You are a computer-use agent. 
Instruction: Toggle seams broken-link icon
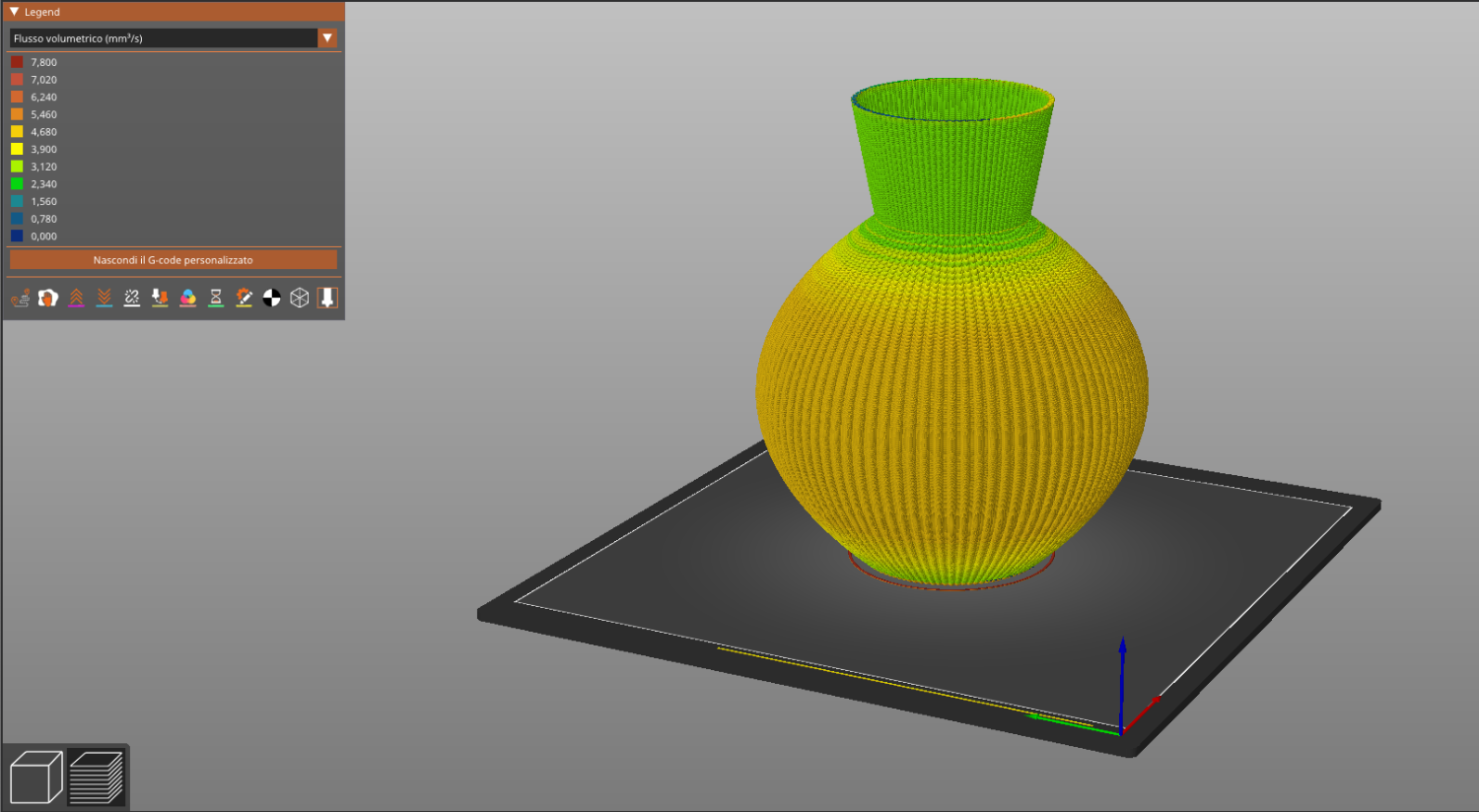click(131, 298)
